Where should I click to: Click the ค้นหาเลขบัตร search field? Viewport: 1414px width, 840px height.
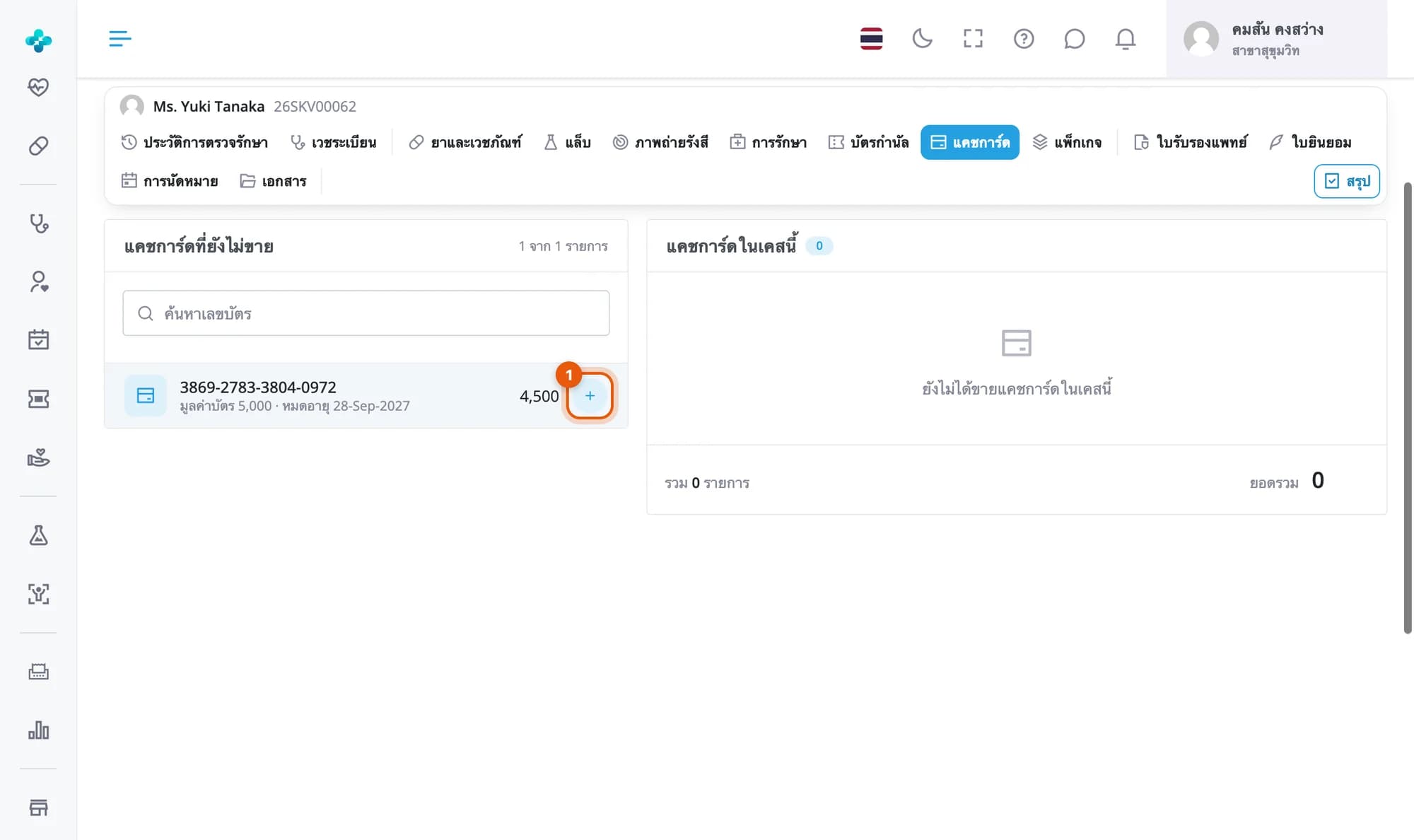pyautogui.click(x=366, y=313)
